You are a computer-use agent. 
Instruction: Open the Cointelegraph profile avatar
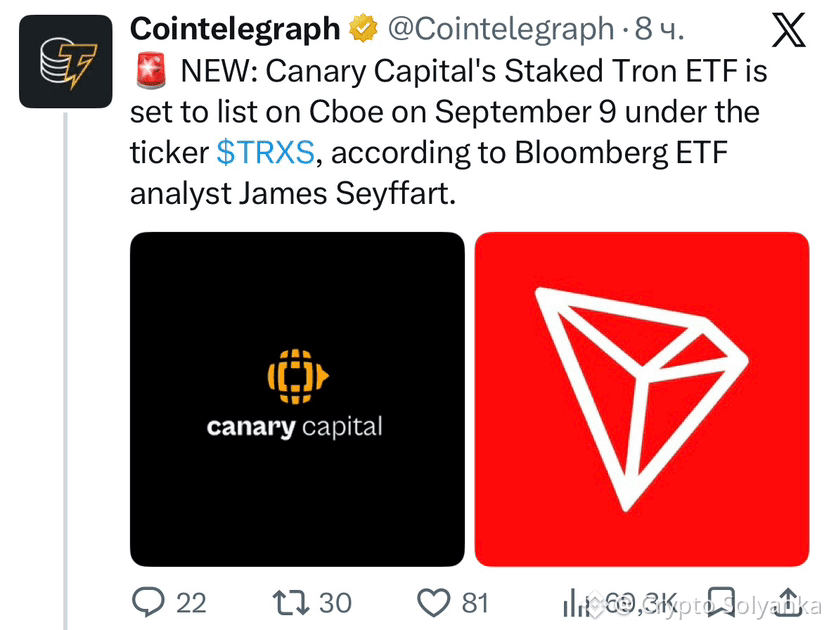(66, 61)
